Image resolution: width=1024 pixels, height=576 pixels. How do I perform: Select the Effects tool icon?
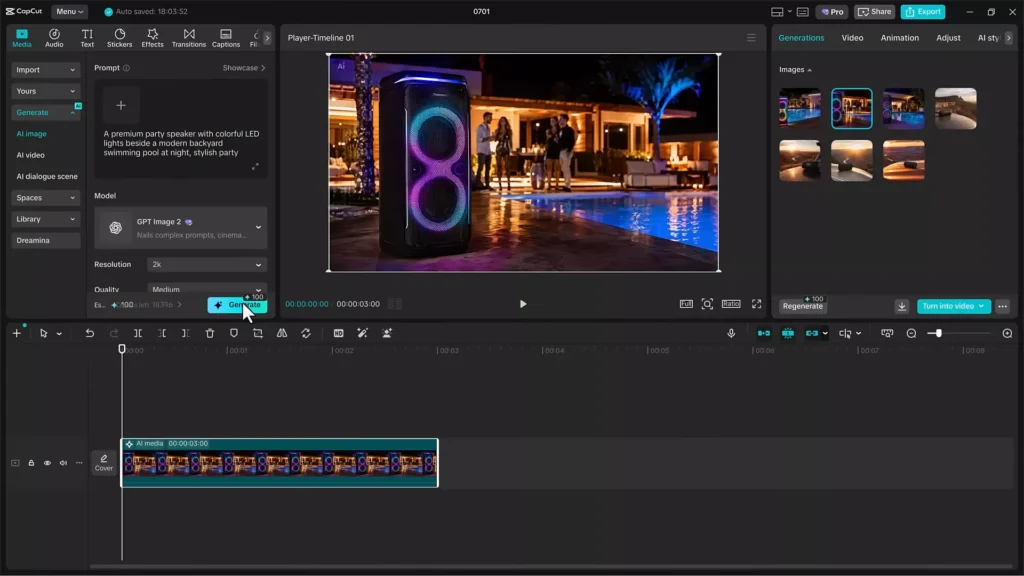click(x=152, y=38)
